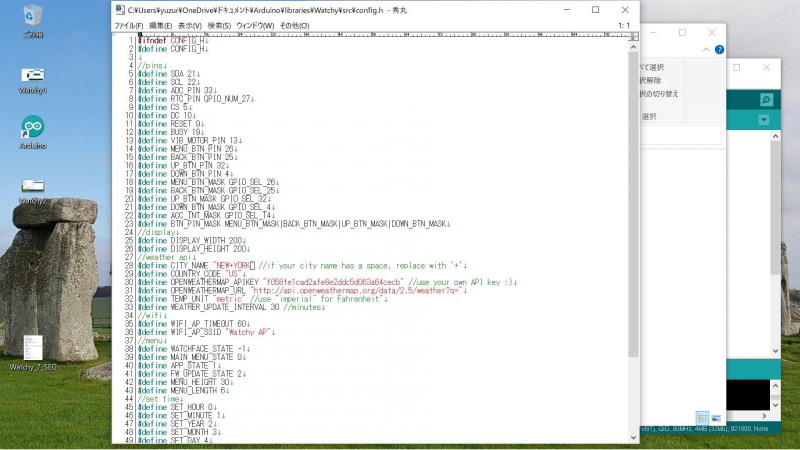The height and width of the screenshot is (450, 800).
Task: Open the 編集(E) menu
Action: click(x=160, y=26)
